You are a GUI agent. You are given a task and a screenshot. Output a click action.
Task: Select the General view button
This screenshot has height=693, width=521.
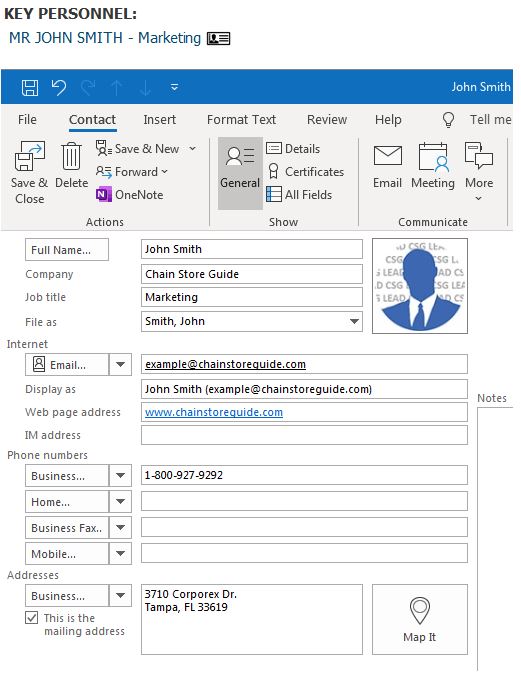pos(240,173)
